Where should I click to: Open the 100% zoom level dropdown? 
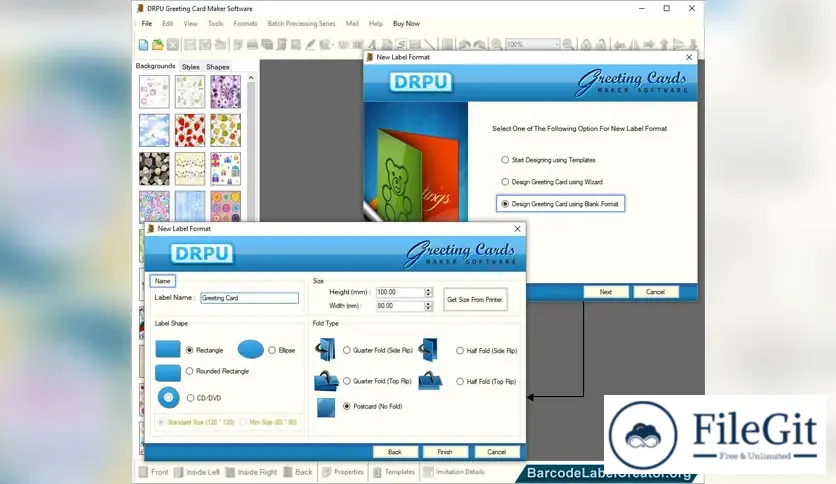click(x=556, y=45)
